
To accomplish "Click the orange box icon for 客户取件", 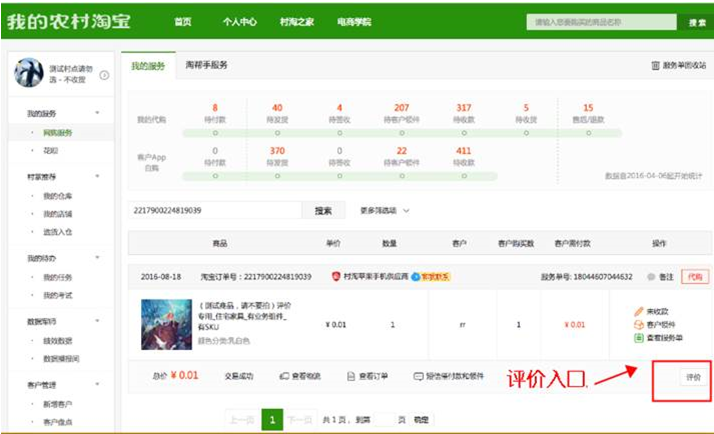I will [638, 325].
